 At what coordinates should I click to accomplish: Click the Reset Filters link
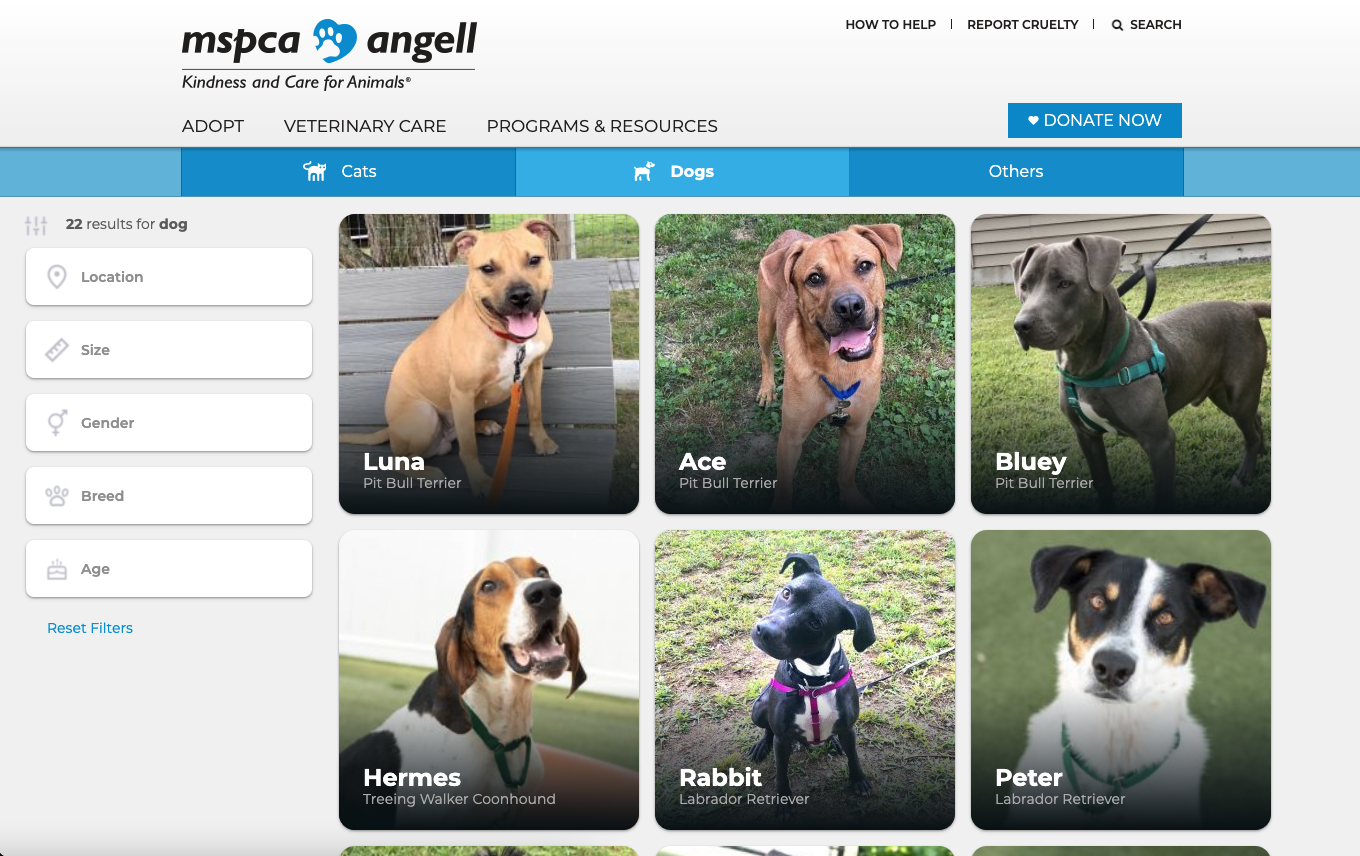90,628
